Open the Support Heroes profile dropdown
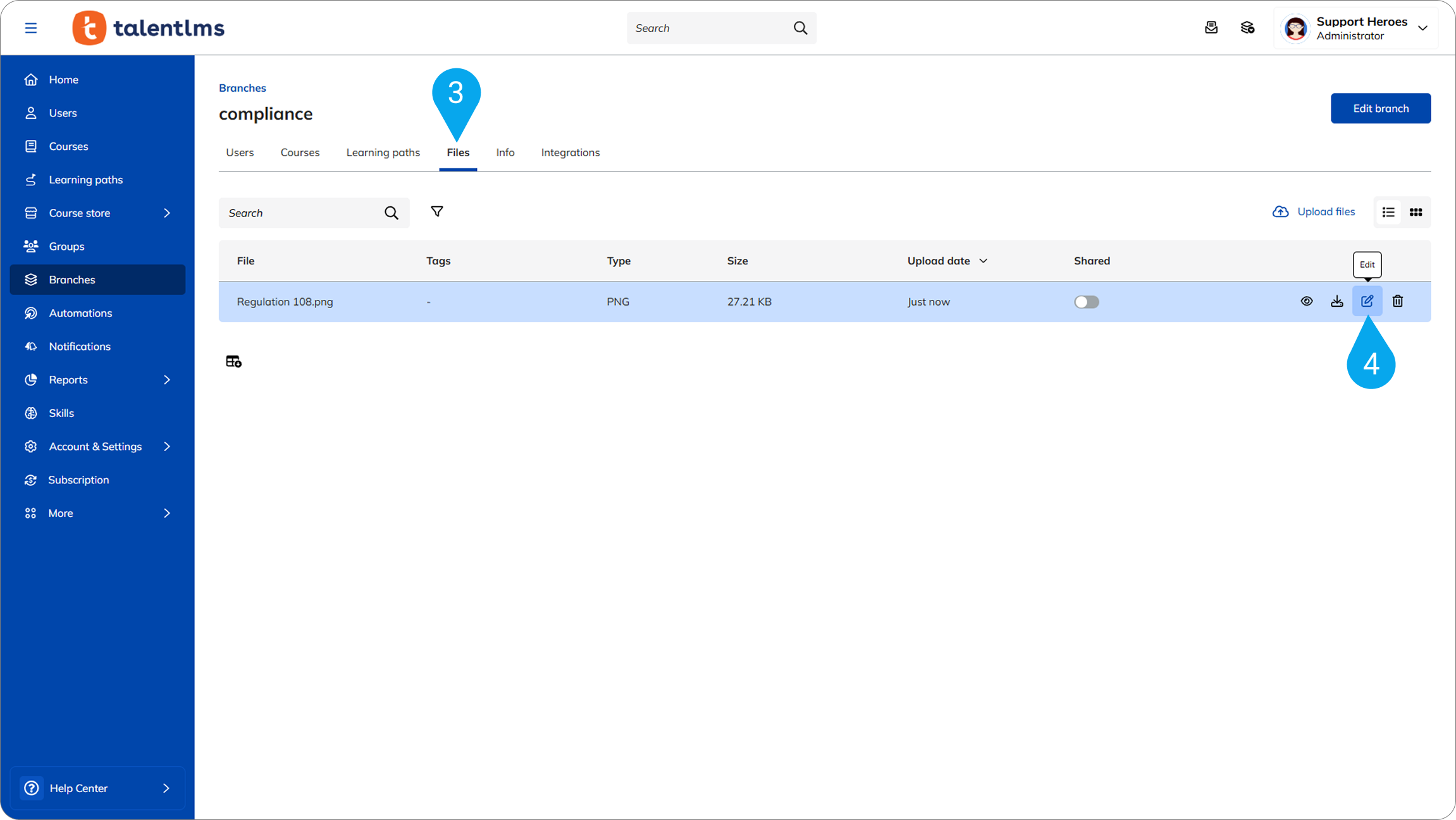This screenshot has width=1456, height=820. pos(1422,28)
